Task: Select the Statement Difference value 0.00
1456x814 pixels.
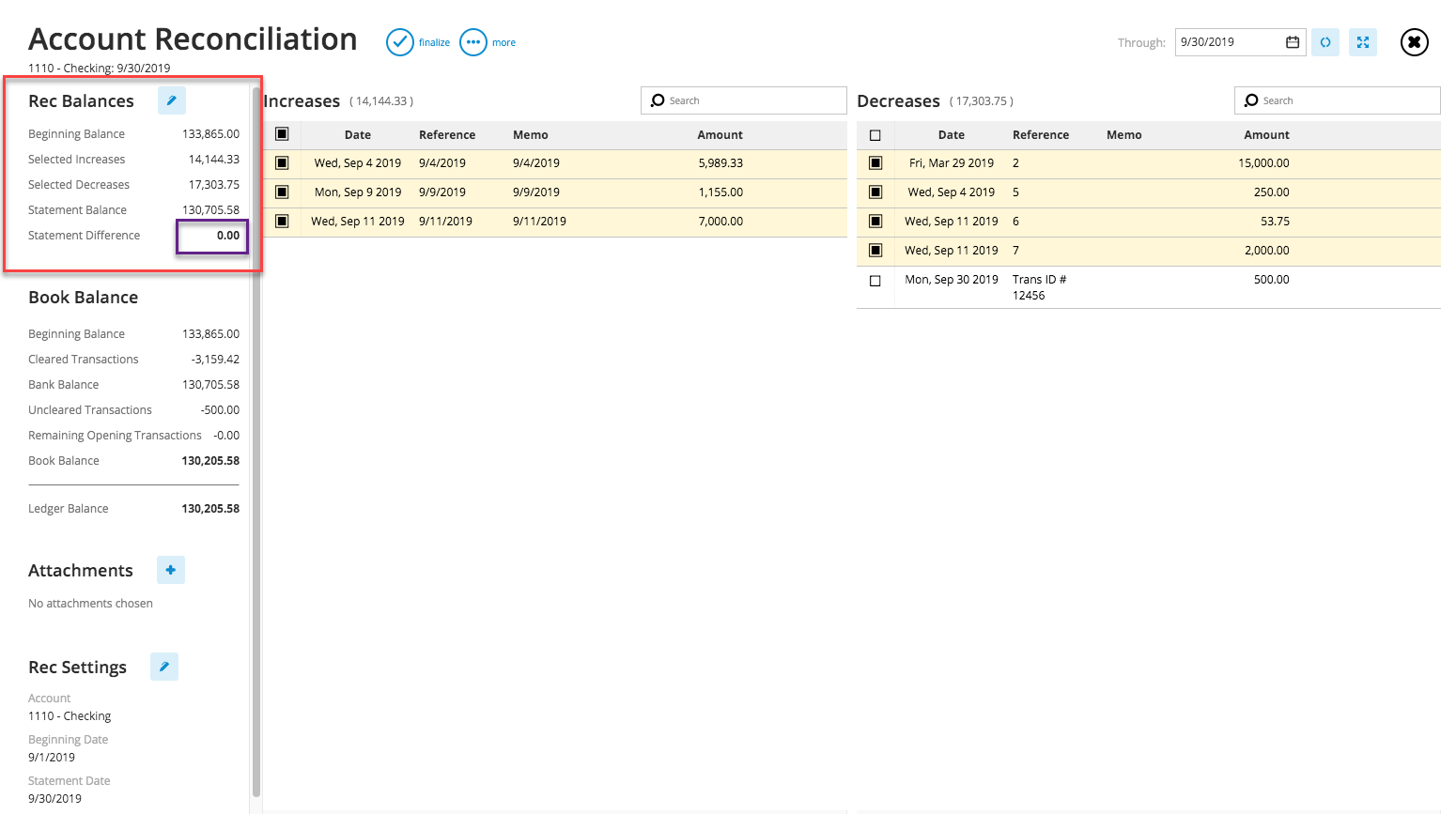Action: (228, 236)
